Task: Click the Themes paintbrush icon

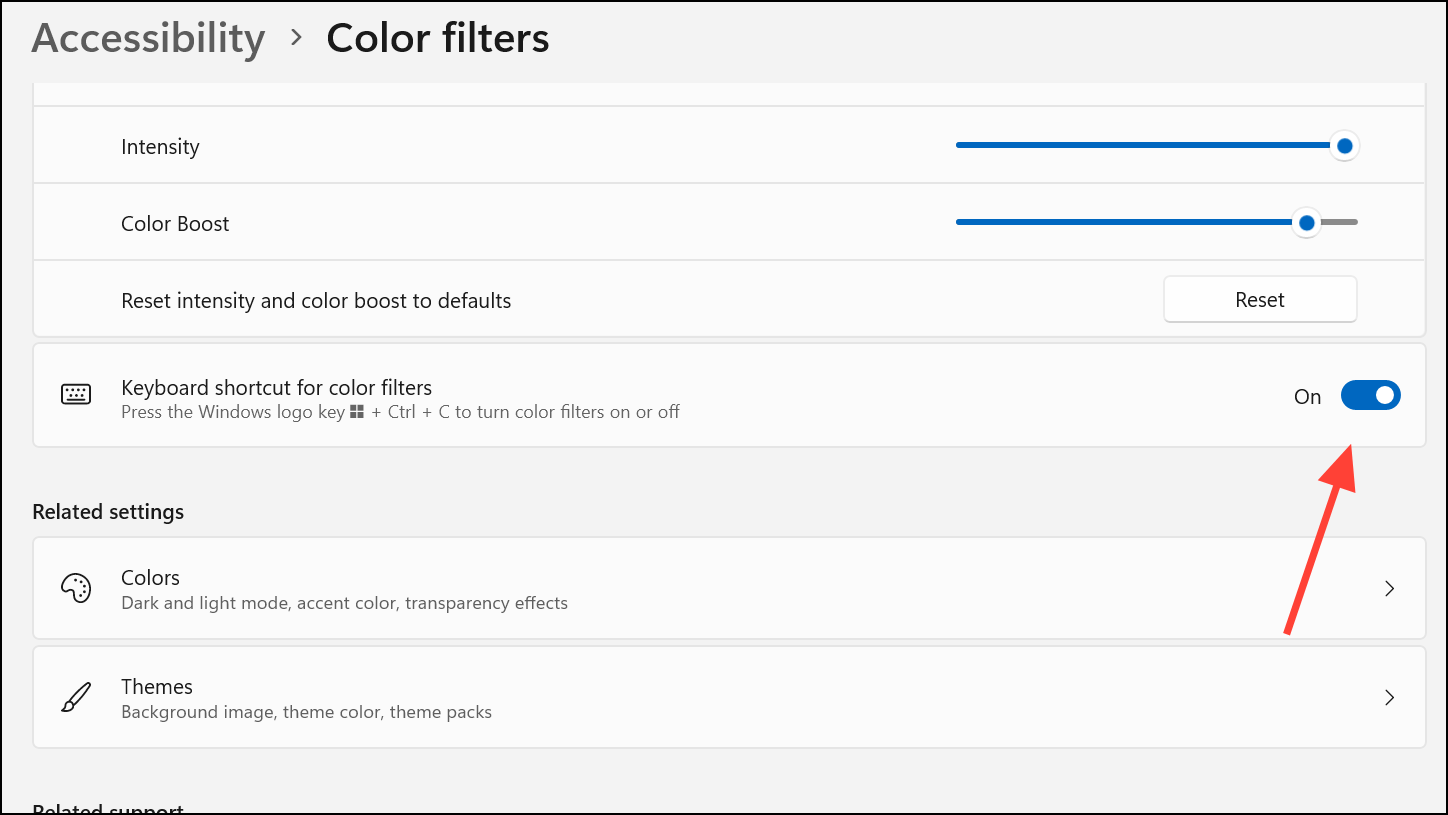Action: (76, 697)
